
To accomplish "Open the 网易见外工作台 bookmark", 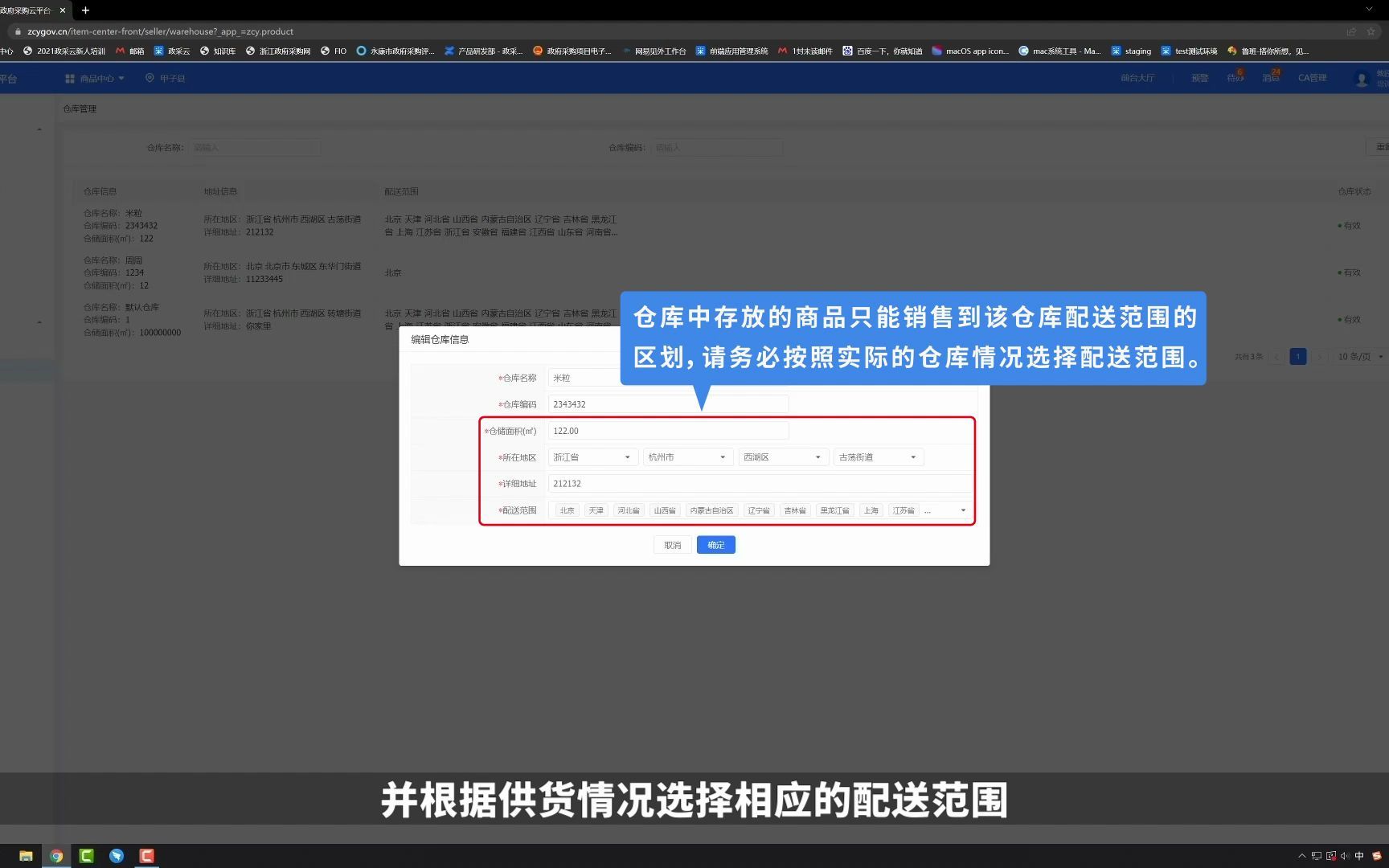I will [654, 51].
